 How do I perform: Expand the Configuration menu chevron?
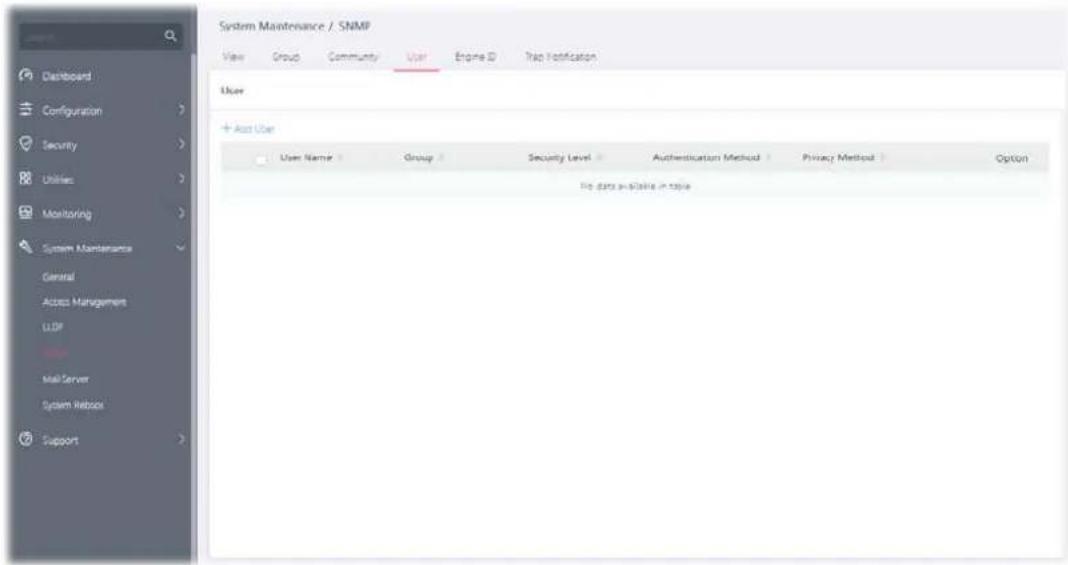pos(181,110)
